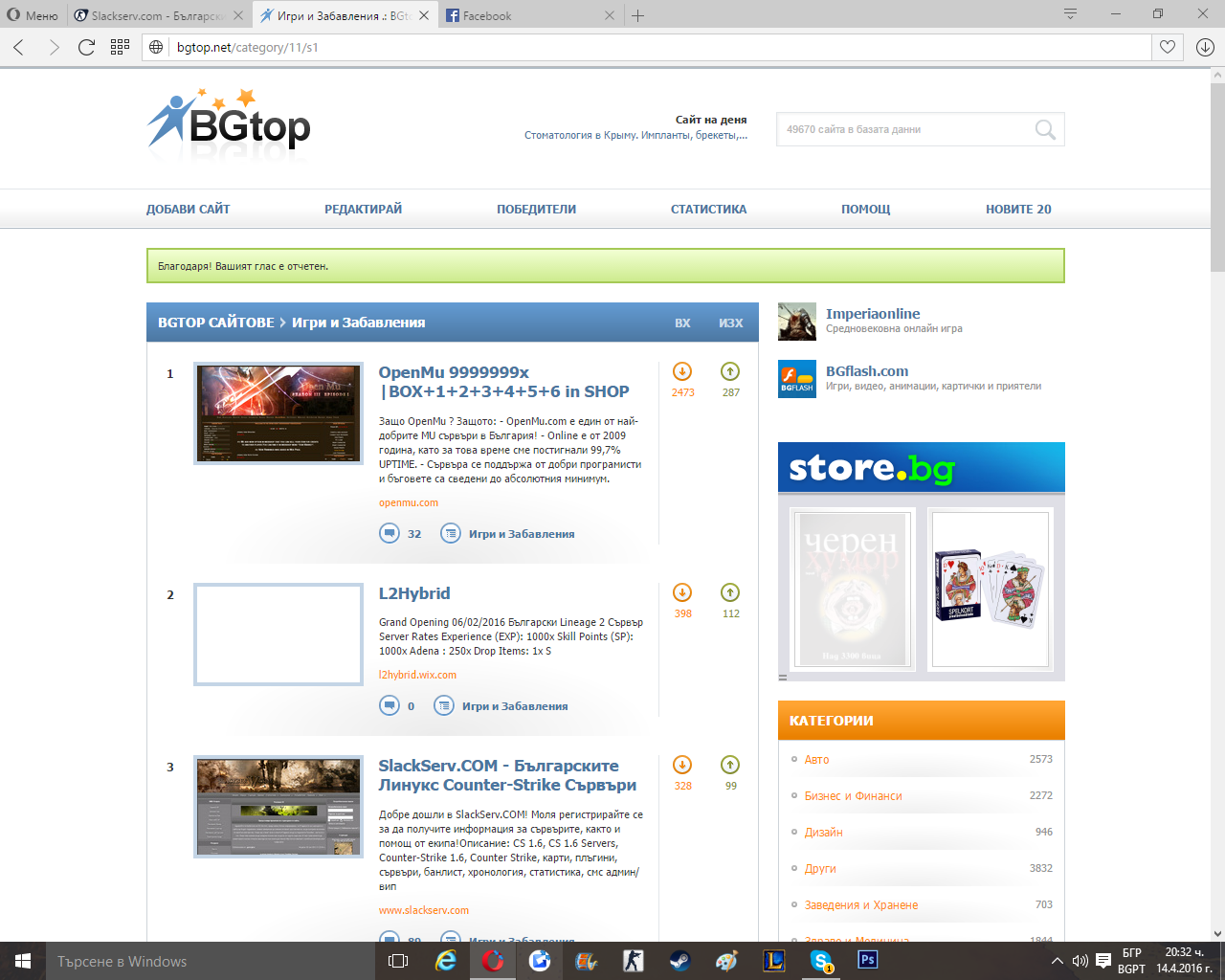This screenshot has width=1225, height=980.
Task: Open comments bubble icon for L2Hybrid
Action: coord(390,705)
